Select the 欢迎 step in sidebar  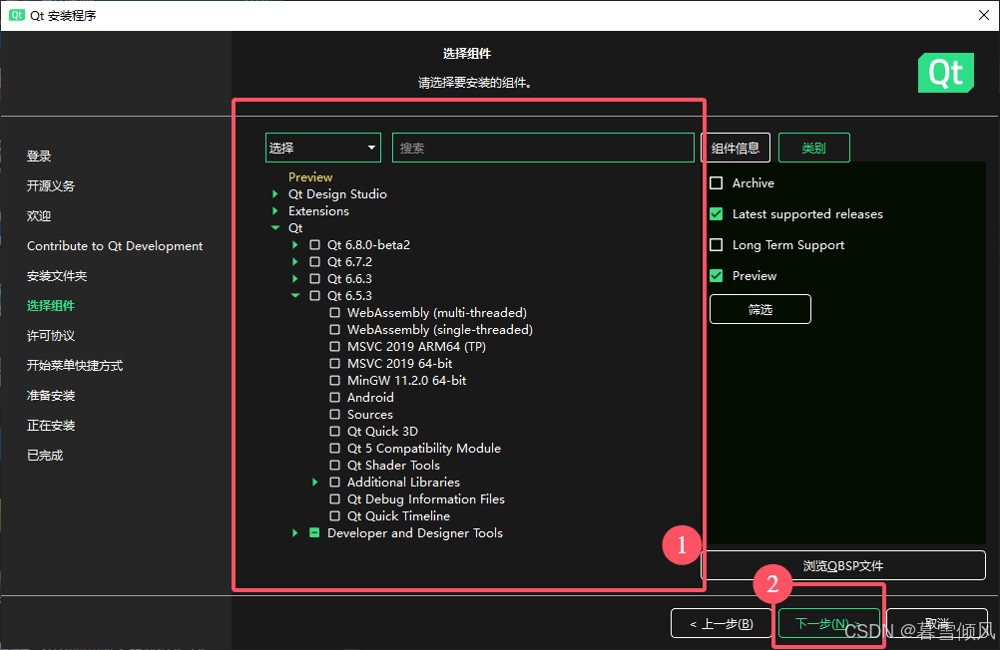click(39, 216)
